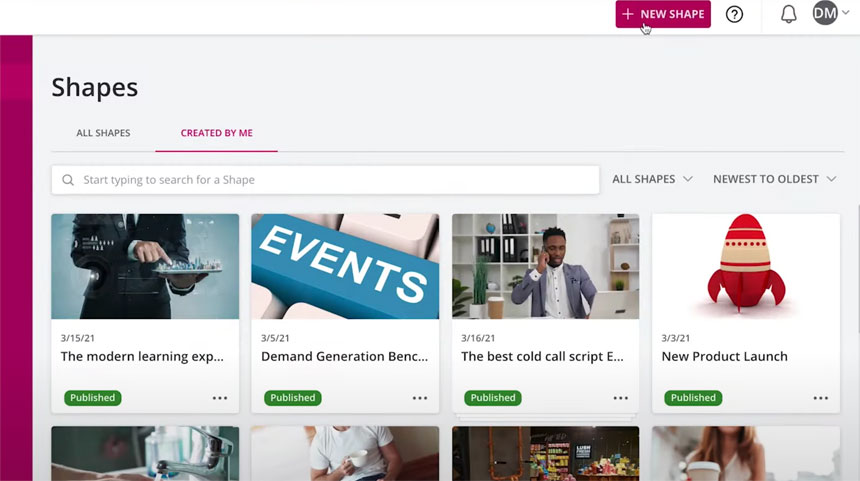Open the help question mark icon
This screenshot has height=481, width=860.
734,14
